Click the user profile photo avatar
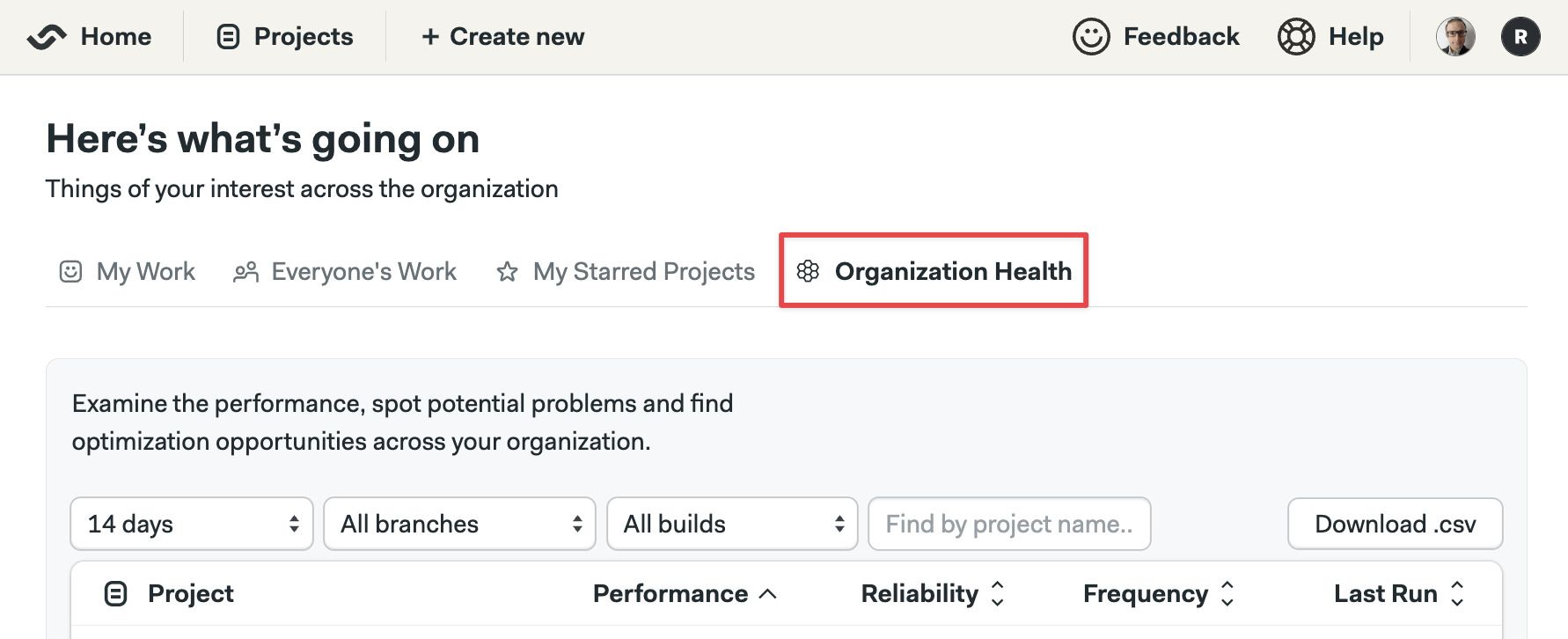 pyautogui.click(x=1455, y=37)
